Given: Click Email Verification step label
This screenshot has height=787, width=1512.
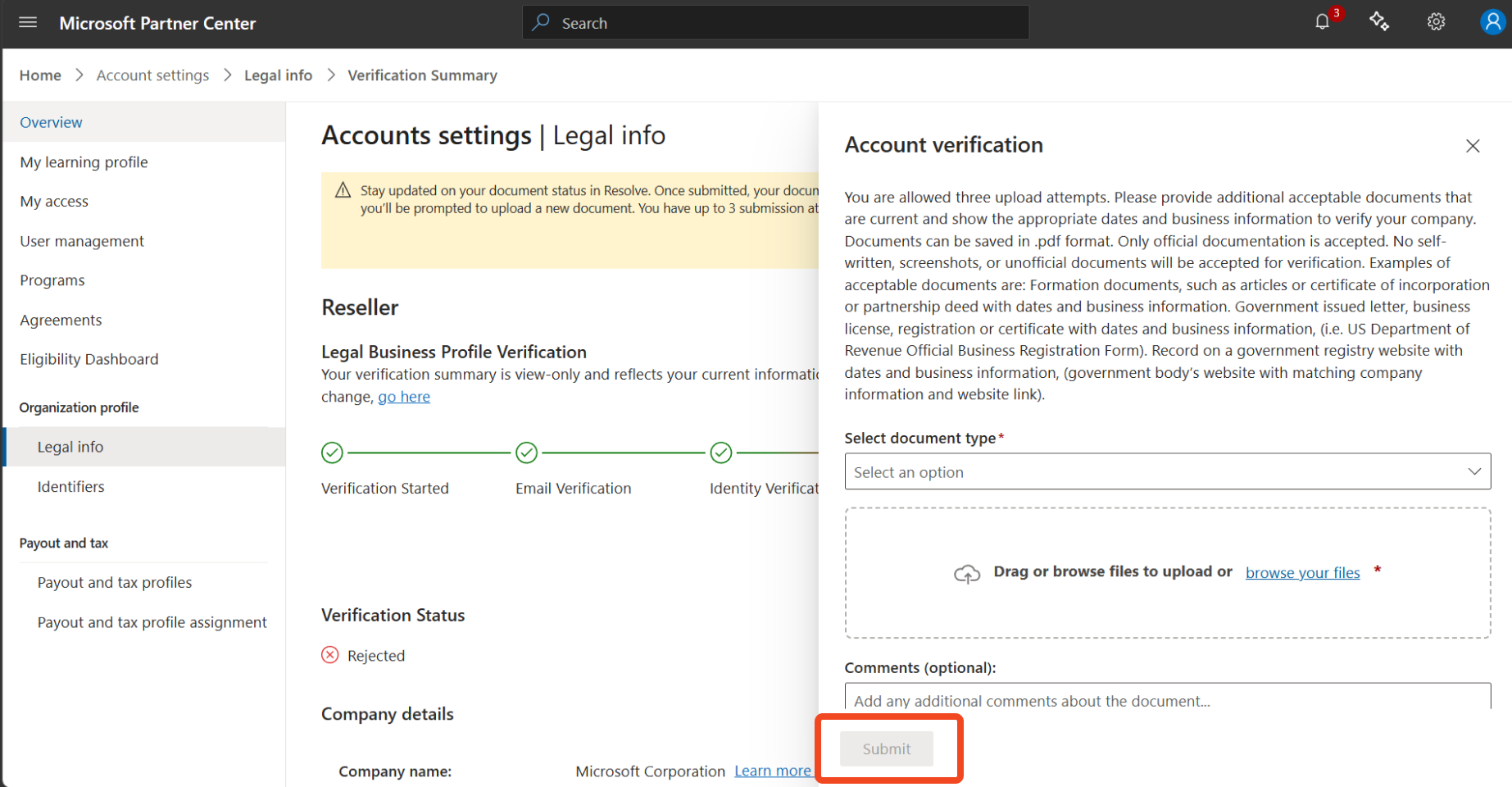Looking at the screenshot, I should coord(574,489).
